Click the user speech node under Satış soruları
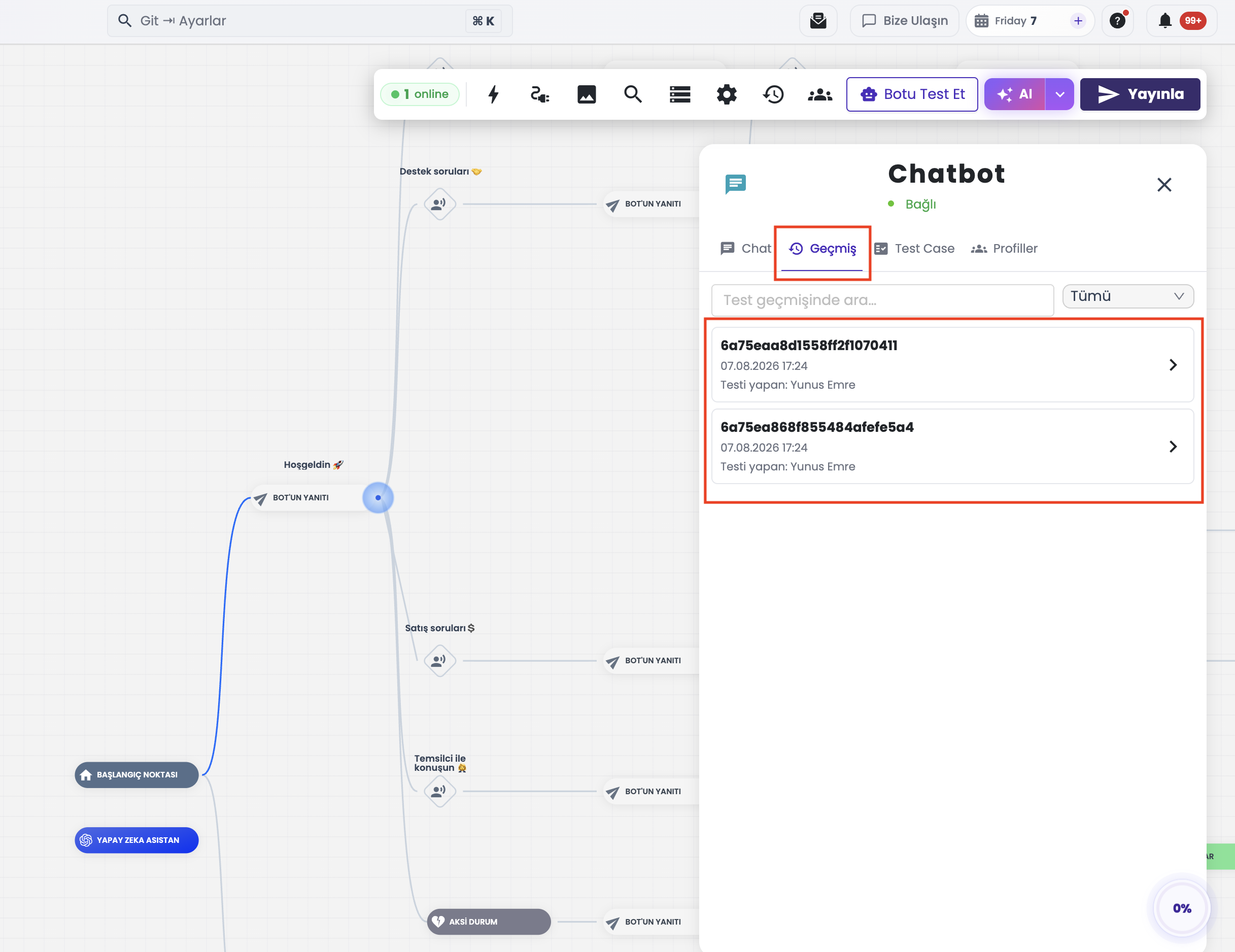The height and width of the screenshot is (952, 1235). 439,660
